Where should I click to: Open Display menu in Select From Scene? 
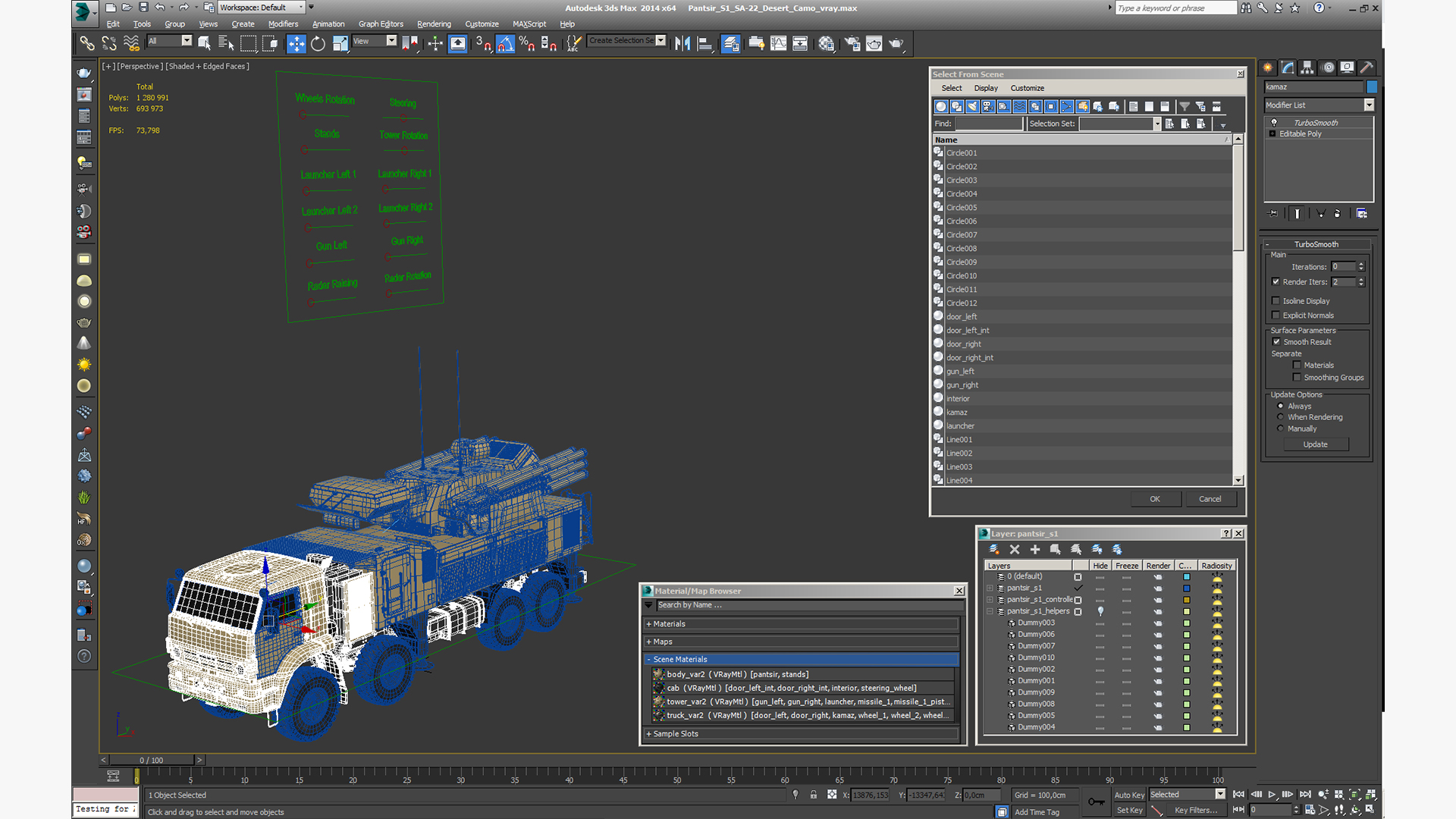click(x=986, y=88)
